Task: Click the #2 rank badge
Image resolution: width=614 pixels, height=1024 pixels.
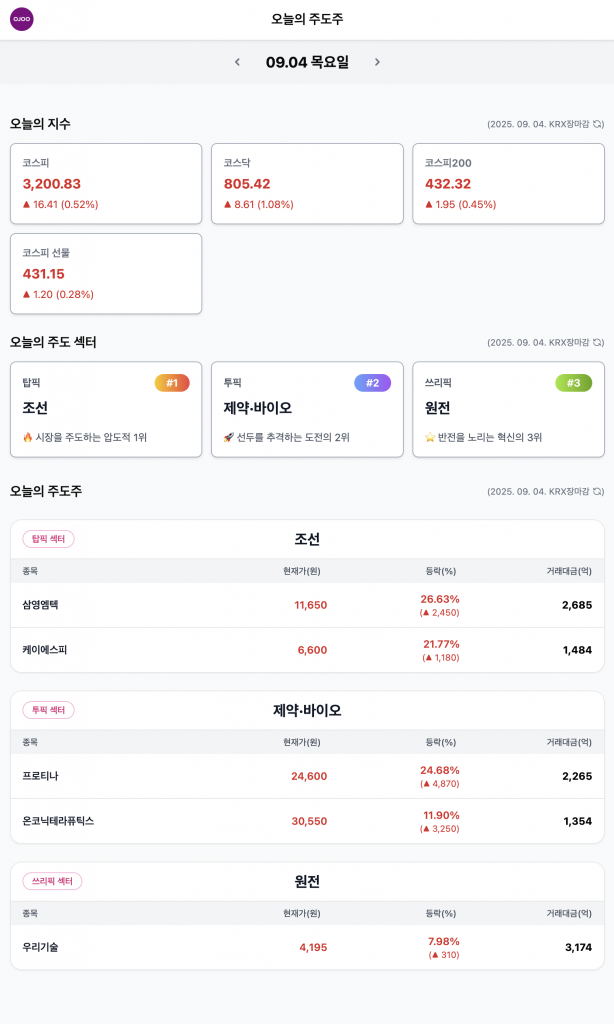Action: pos(372,383)
